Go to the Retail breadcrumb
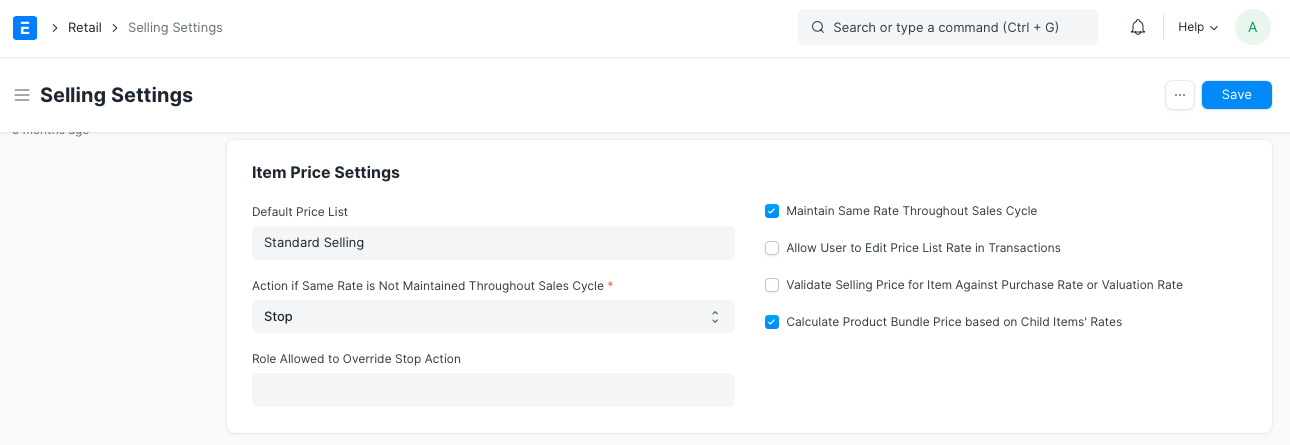Screen dimensions: 1290x445 click(x=85, y=27)
